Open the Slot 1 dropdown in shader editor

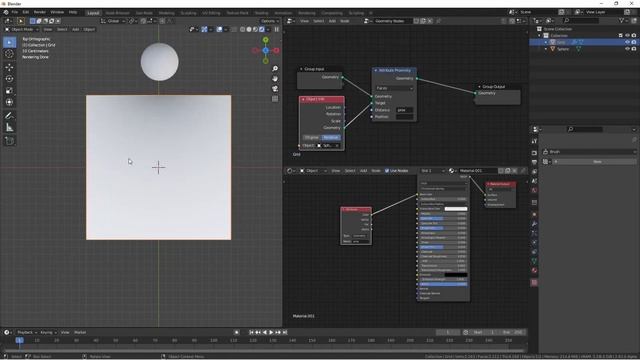point(433,171)
